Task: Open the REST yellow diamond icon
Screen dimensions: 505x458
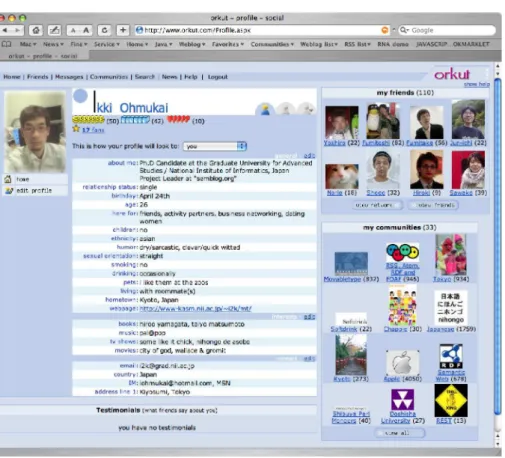Action: [451, 400]
